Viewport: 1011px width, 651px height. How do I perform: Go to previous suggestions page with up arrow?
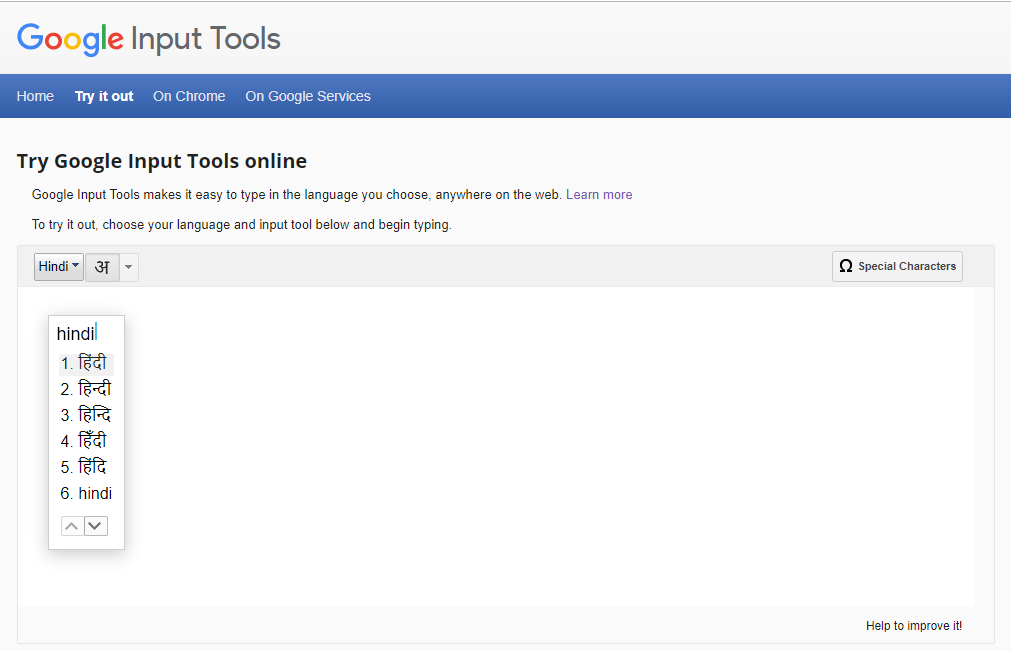pyautogui.click(x=72, y=526)
